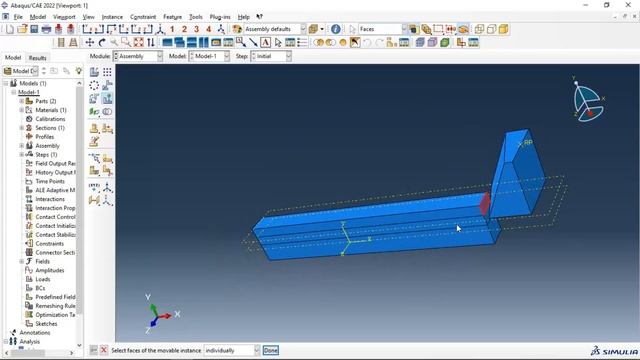This screenshot has height=360, width=640.
Task: Open a model database file
Action: (22, 29)
